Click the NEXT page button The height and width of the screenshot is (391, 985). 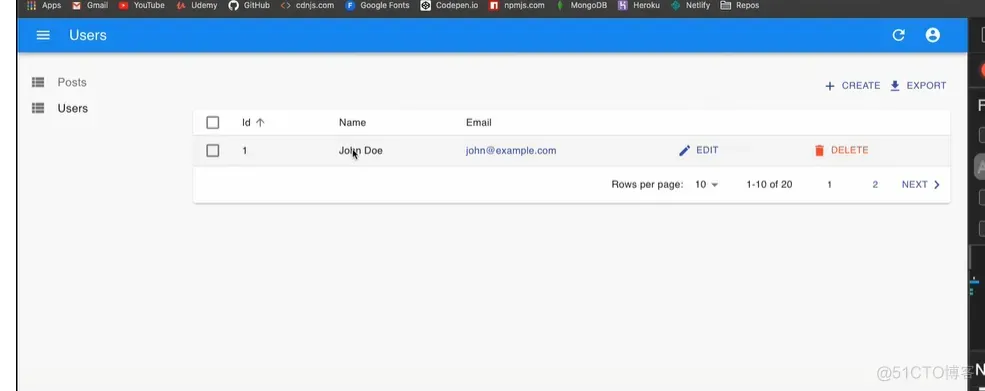pyautogui.click(x=921, y=184)
